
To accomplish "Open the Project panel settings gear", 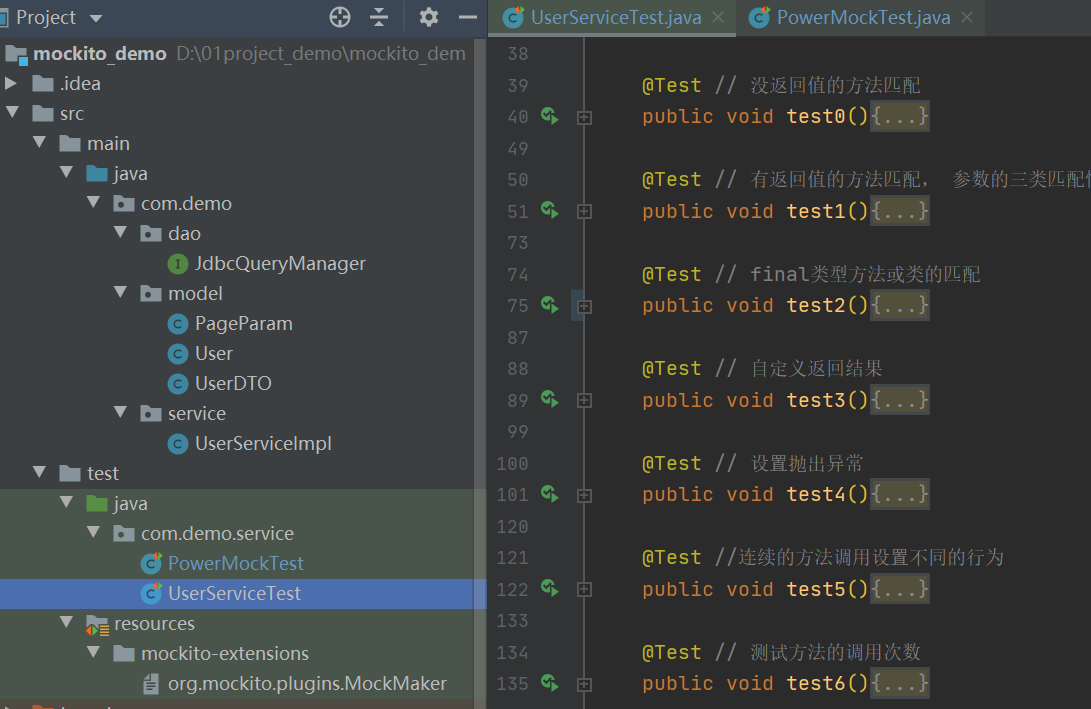I will [428, 17].
